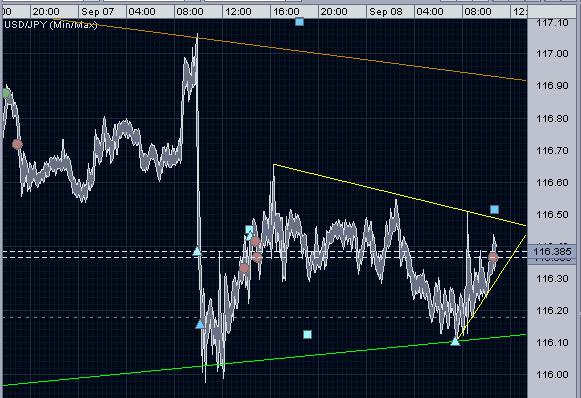Select the blue triangle sitting on the green trendline

coord(455,341)
